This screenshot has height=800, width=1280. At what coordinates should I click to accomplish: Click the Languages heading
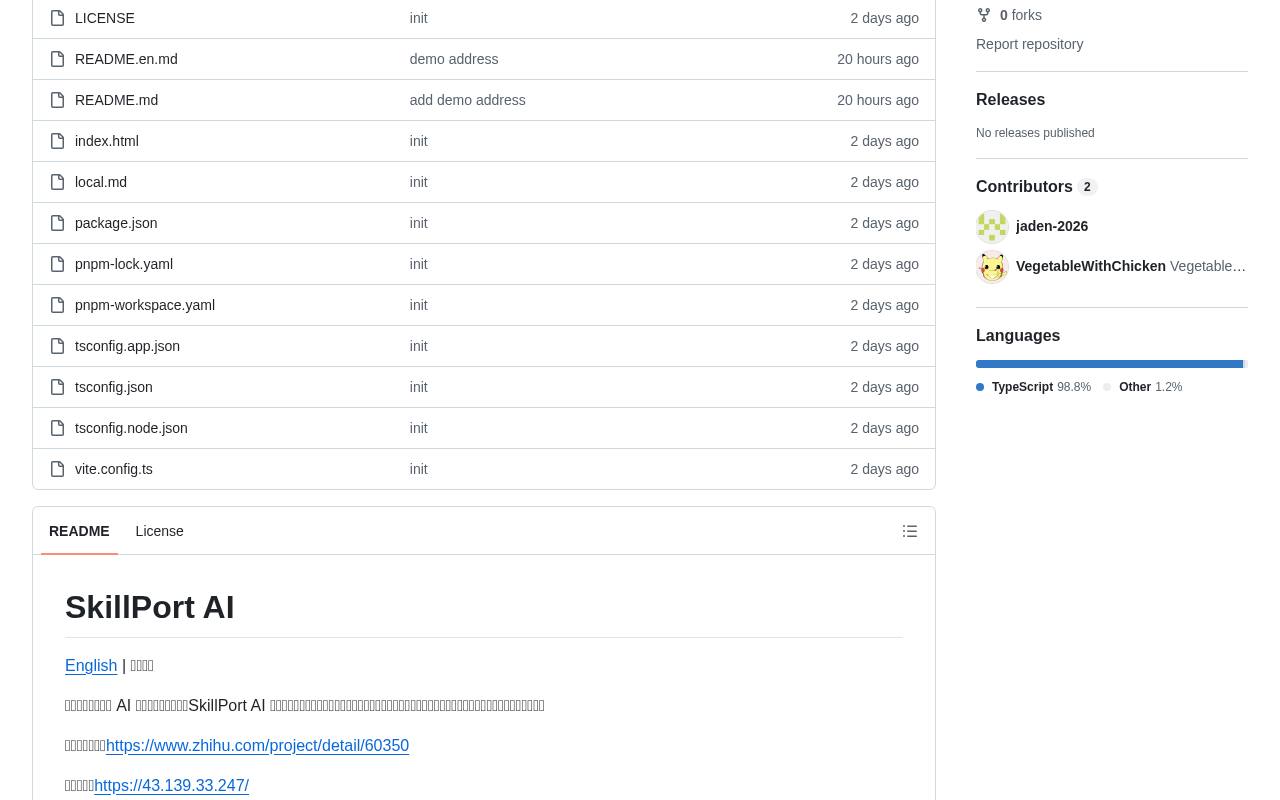point(1018,336)
